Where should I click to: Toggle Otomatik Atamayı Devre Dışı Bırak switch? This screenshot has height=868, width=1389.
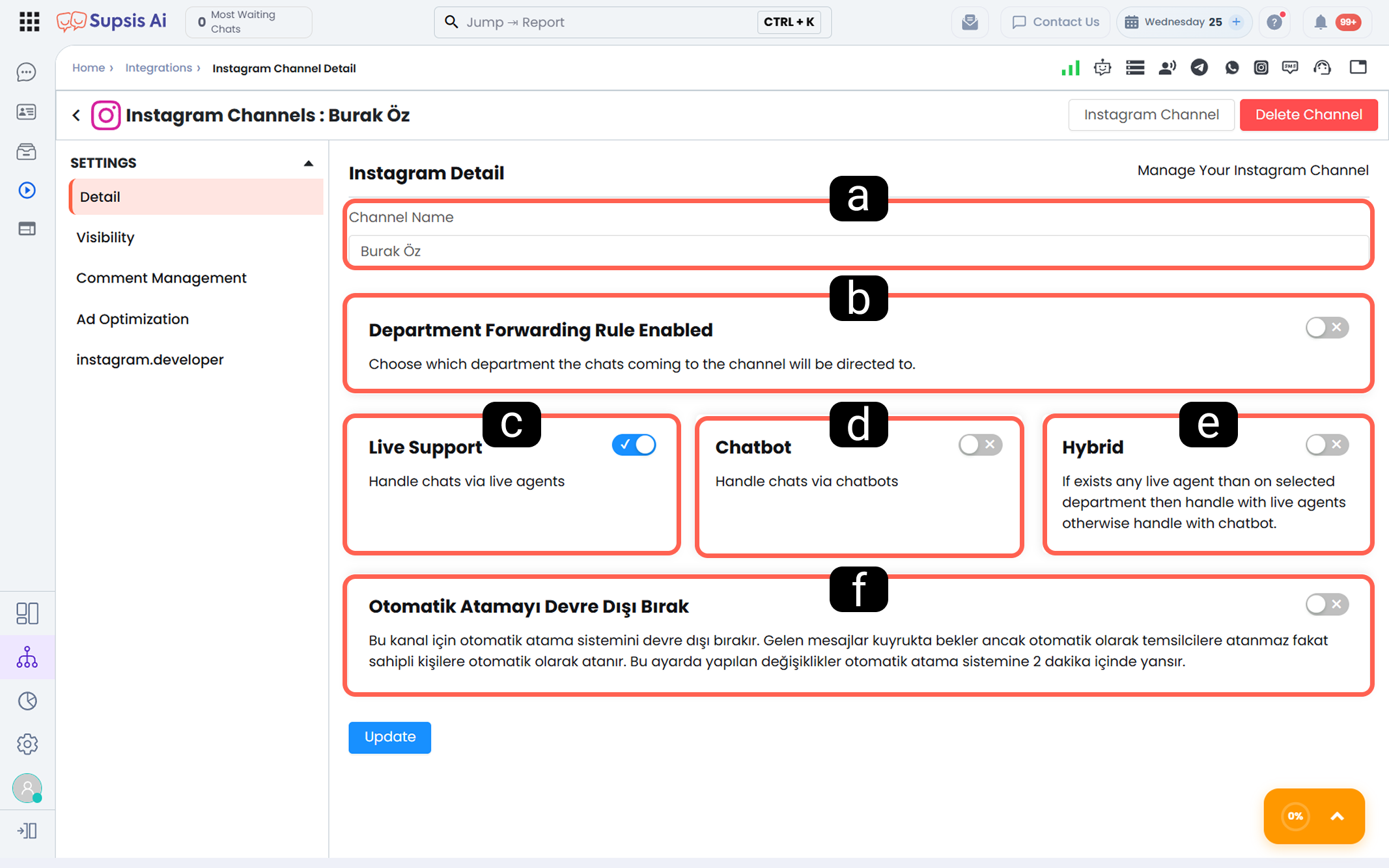[1327, 604]
